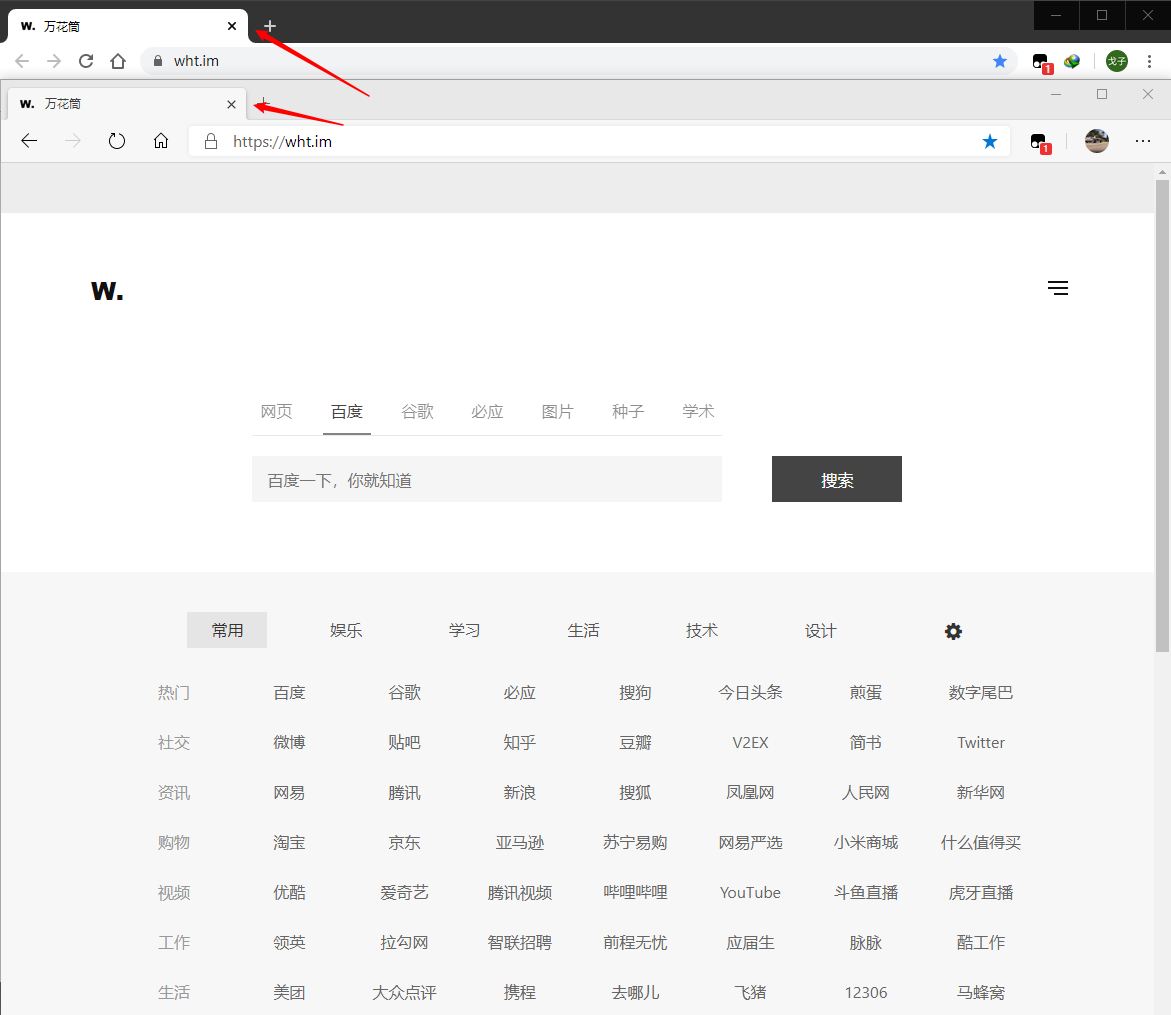The height and width of the screenshot is (1015, 1171).
Task: Select the 技术 category tab
Action: pyautogui.click(x=702, y=630)
